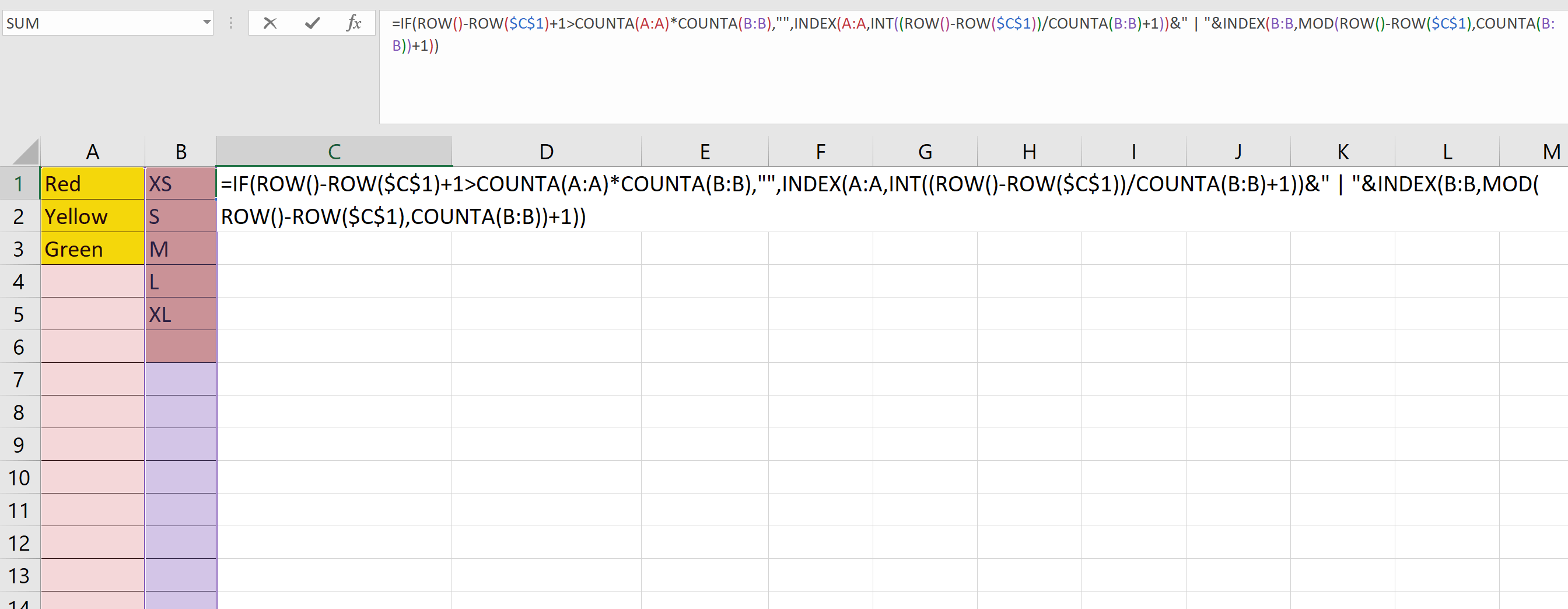The width and height of the screenshot is (1568, 609).
Task: Select row header 1
Action: tap(19, 184)
